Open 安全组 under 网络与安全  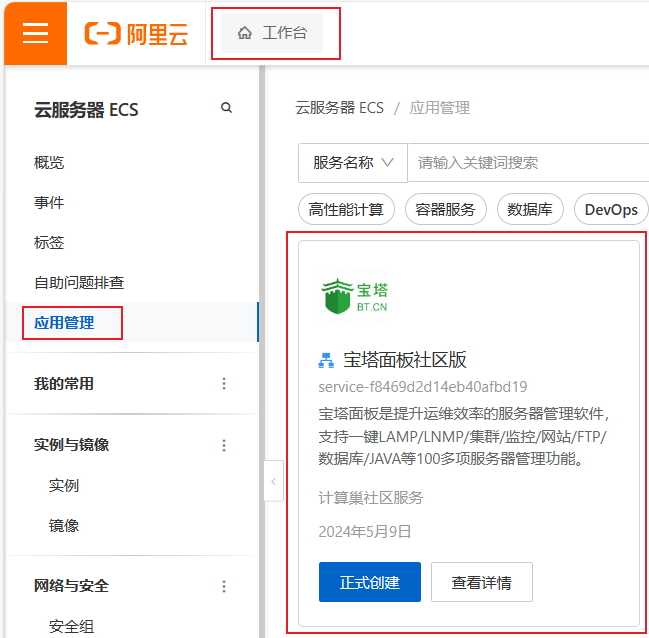pyautogui.click(x=71, y=626)
